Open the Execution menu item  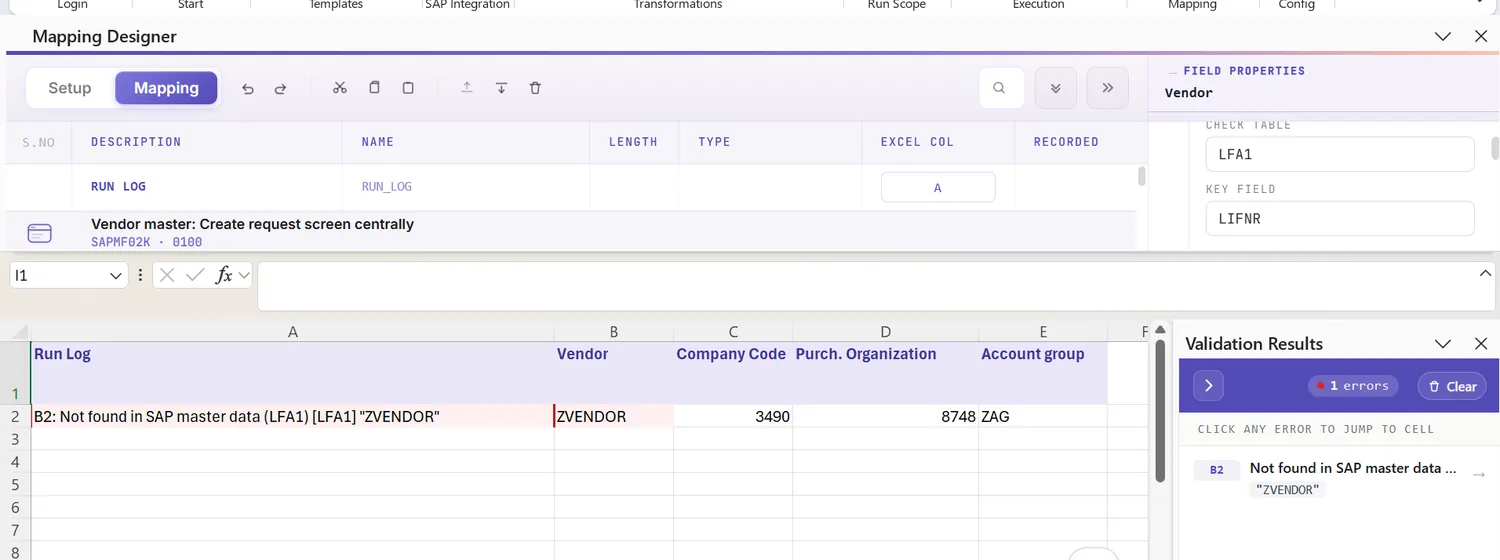coord(1038,5)
